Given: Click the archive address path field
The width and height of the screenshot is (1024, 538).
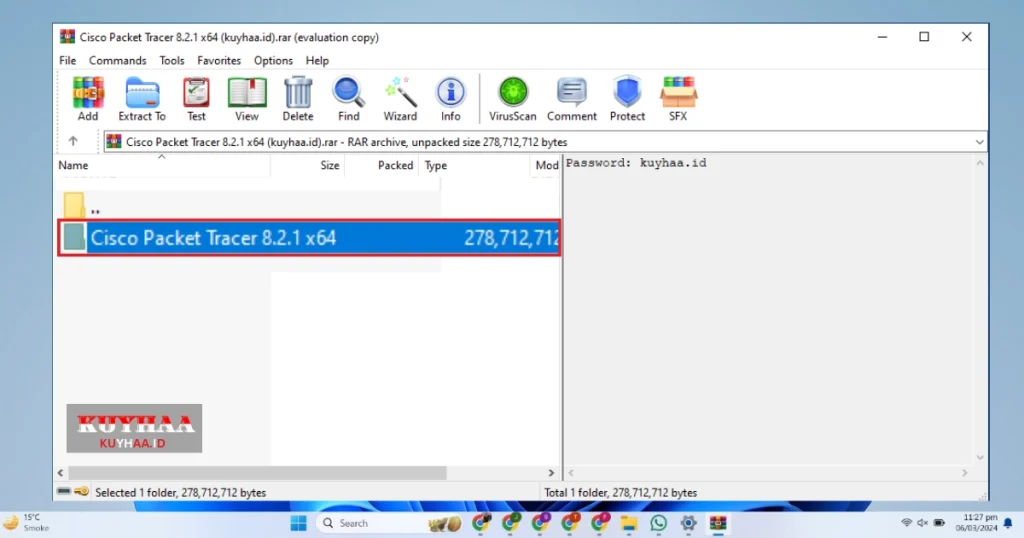Looking at the screenshot, I should point(545,142).
